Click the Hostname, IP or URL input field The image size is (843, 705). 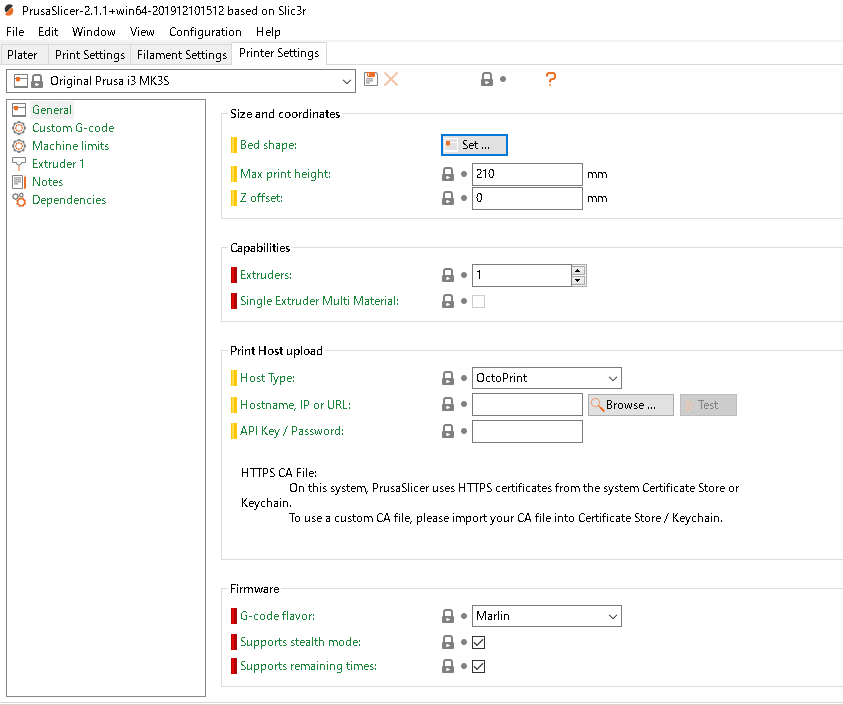(x=527, y=404)
